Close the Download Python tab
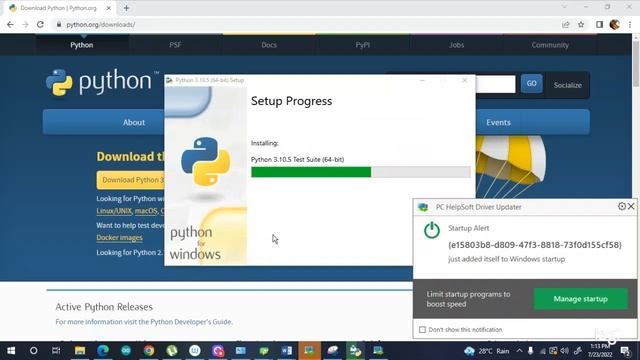The width and height of the screenshot is (640, 360). 109,8
